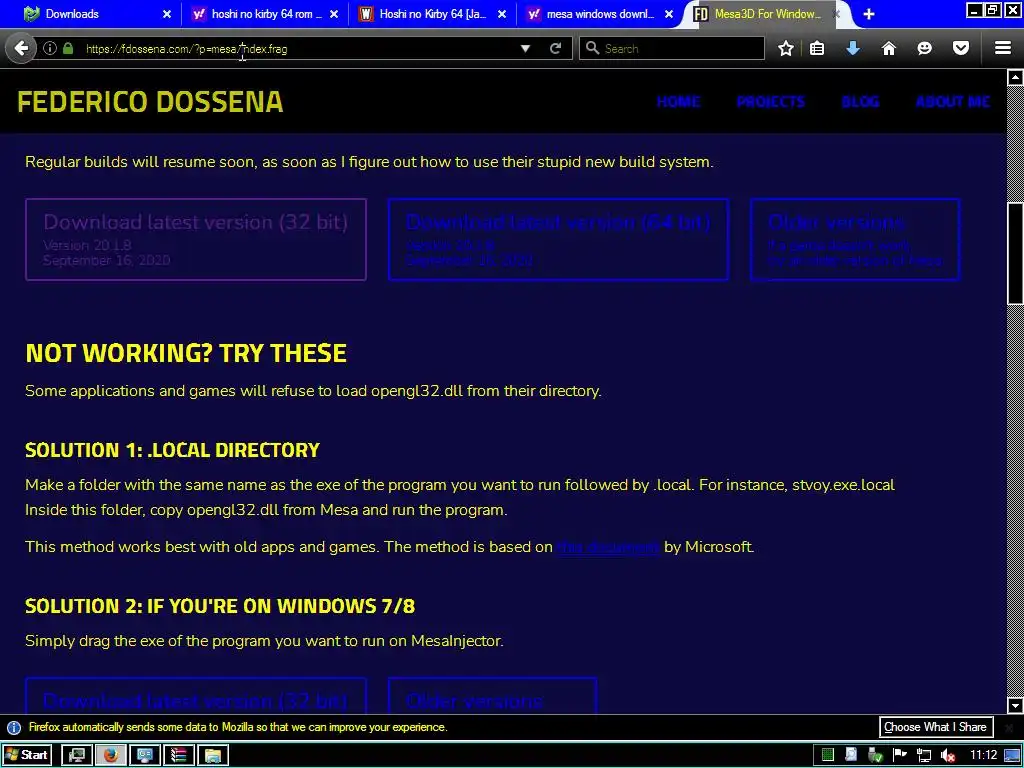Bookmark this page with the star icon
This screenshot has width=1024, height=768.
pyautogui.click(x=786, y=48)
